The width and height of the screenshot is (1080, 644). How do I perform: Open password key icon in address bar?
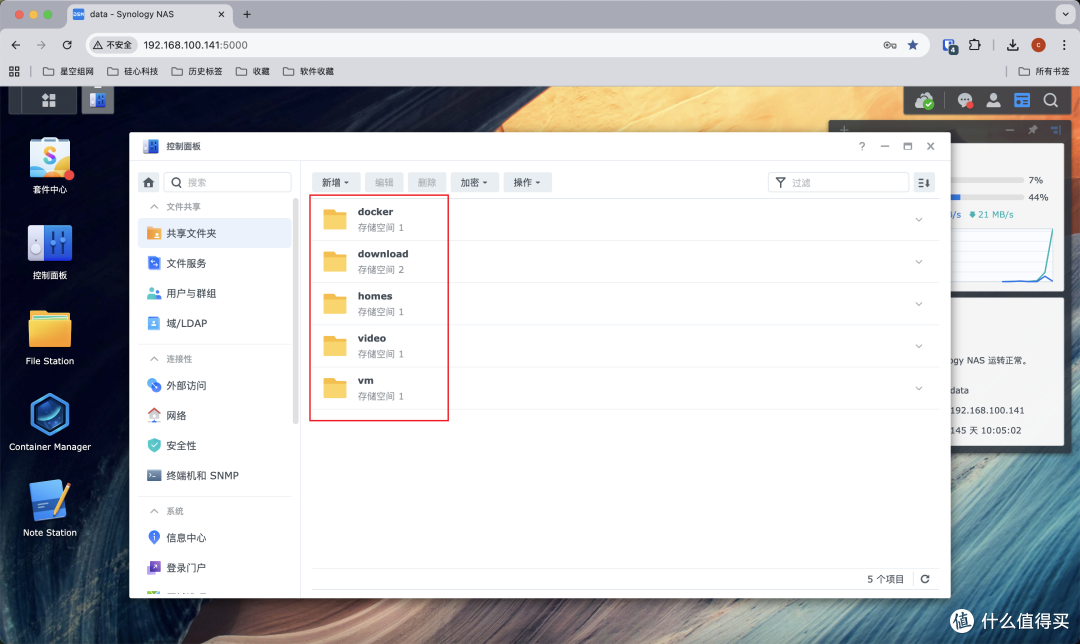click(890, 45)
